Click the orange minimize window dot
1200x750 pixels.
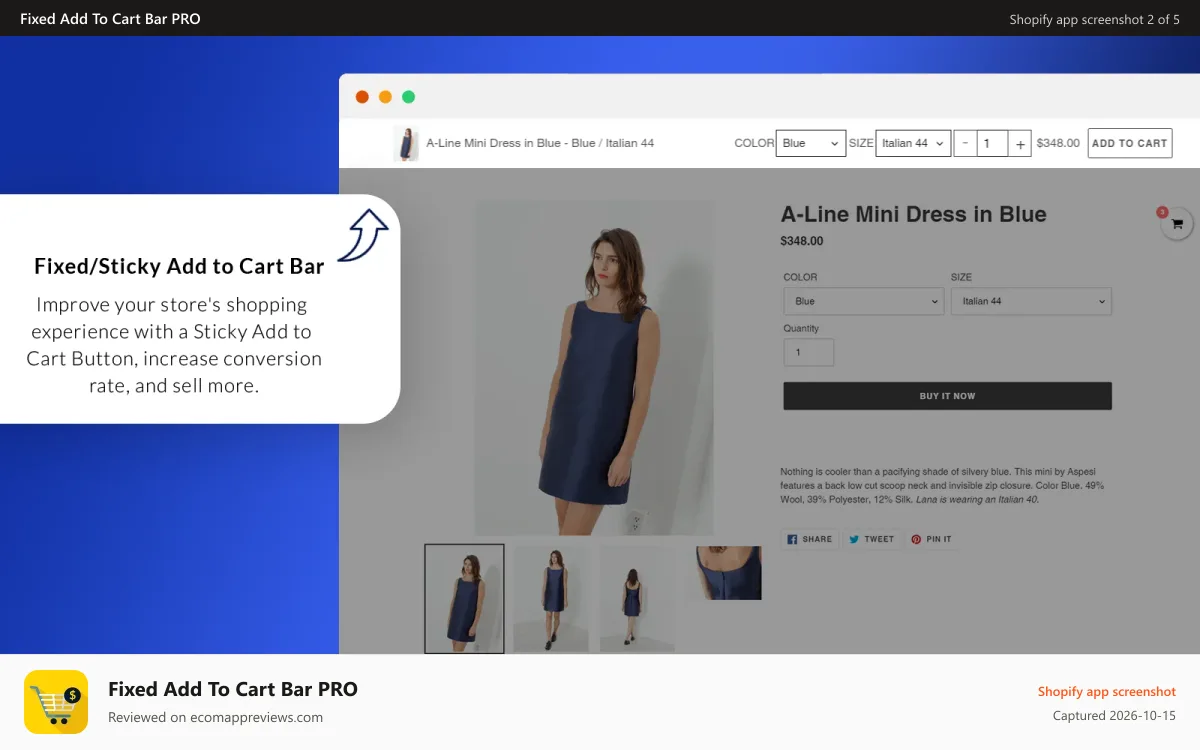385,97
